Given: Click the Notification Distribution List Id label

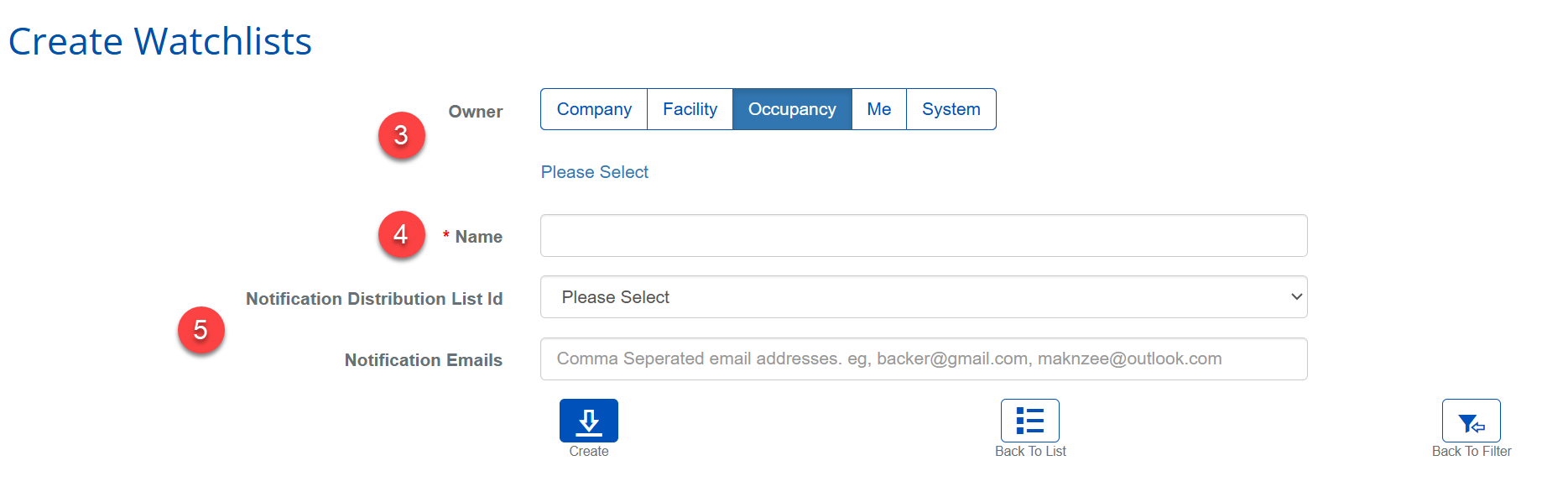Looking at the screenshot, I should 373,299.
